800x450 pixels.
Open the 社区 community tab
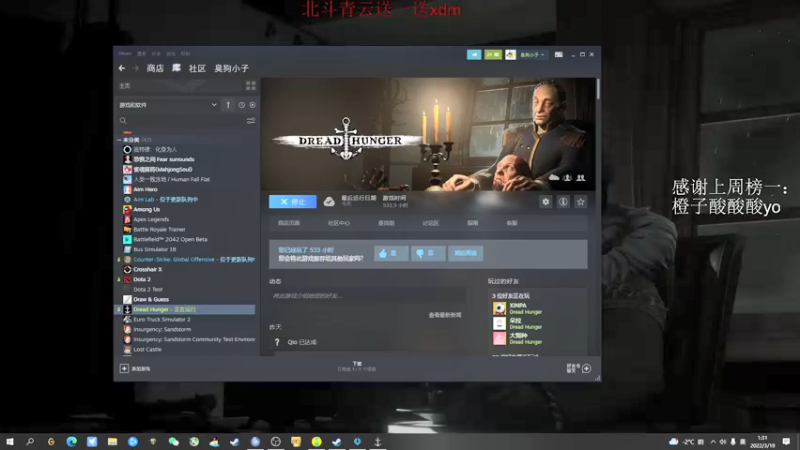197,68
